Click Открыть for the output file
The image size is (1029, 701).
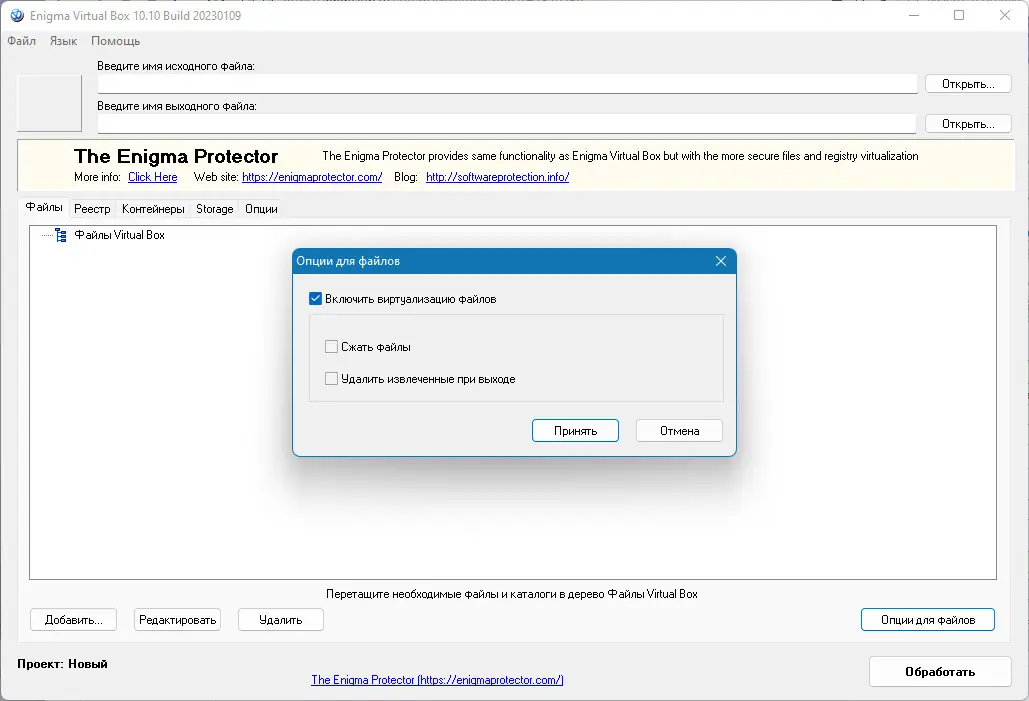(968, 124)
